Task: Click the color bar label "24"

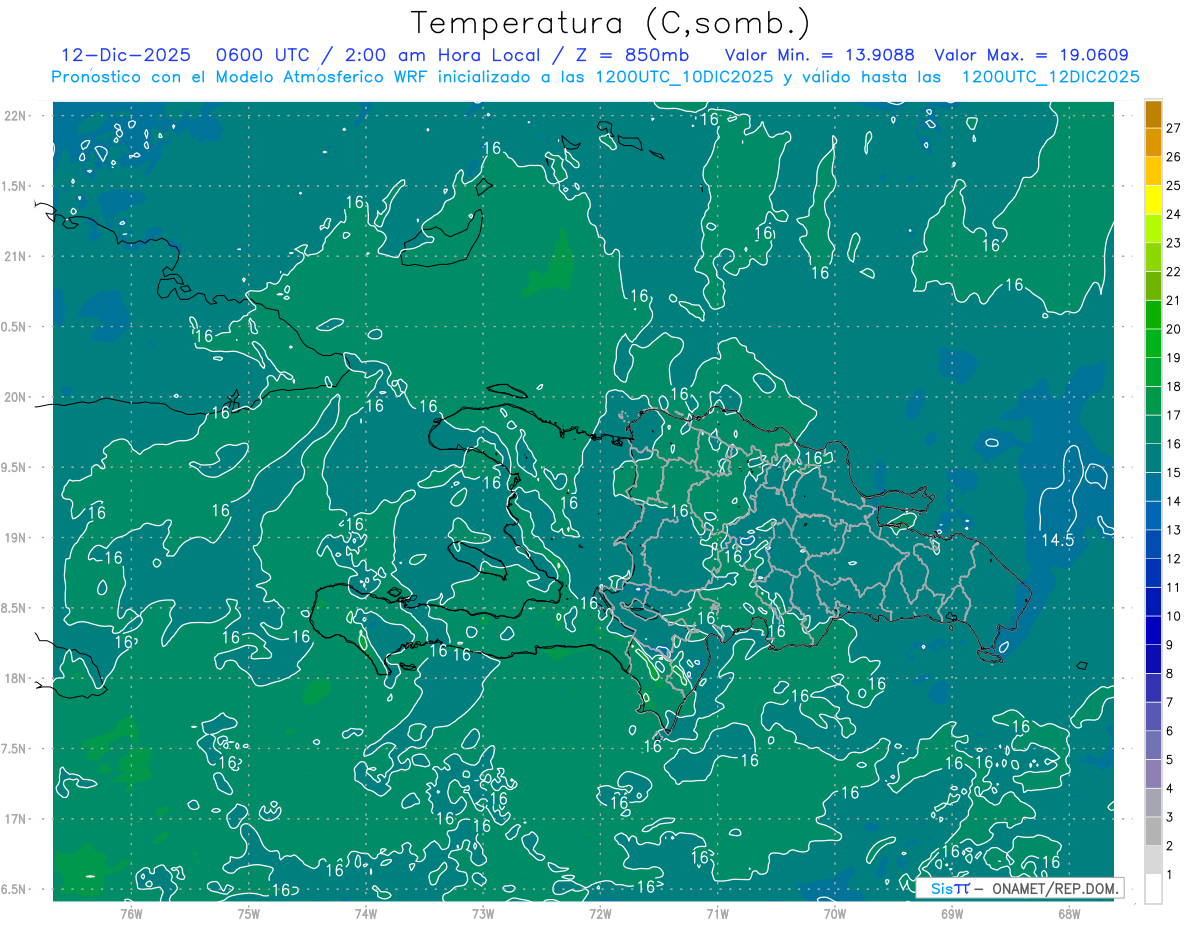Action: tap(1174, 214)
